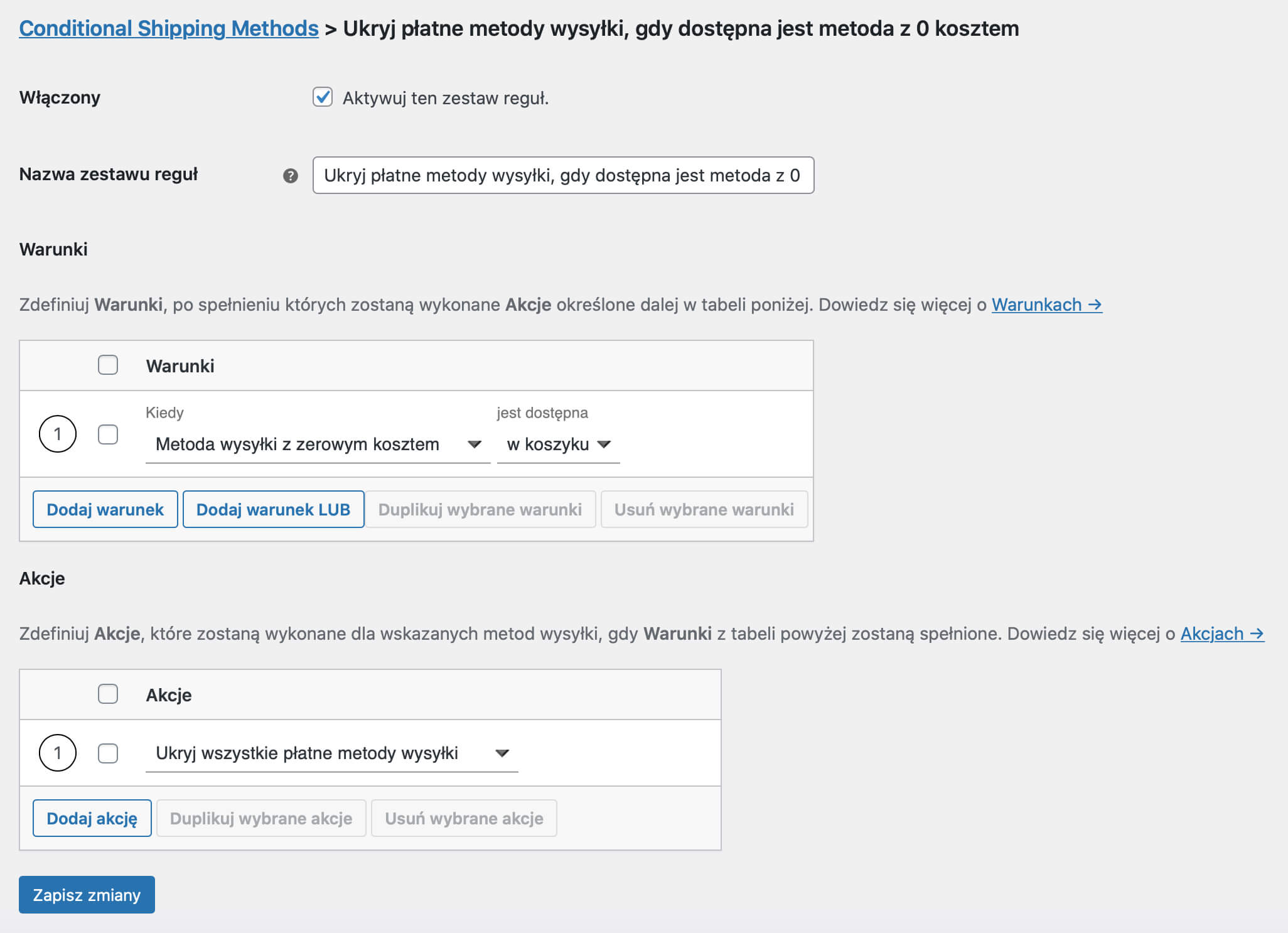Check the first action row checkbox
The image size is (1288, 933).
click(x=108, y=753)
